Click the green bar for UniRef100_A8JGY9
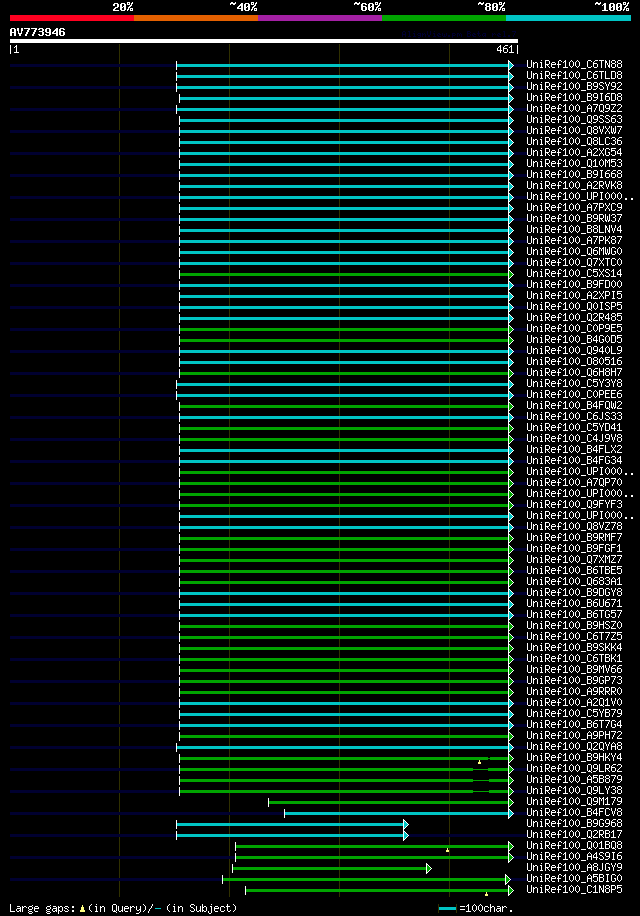 click(x=330, y=869)
